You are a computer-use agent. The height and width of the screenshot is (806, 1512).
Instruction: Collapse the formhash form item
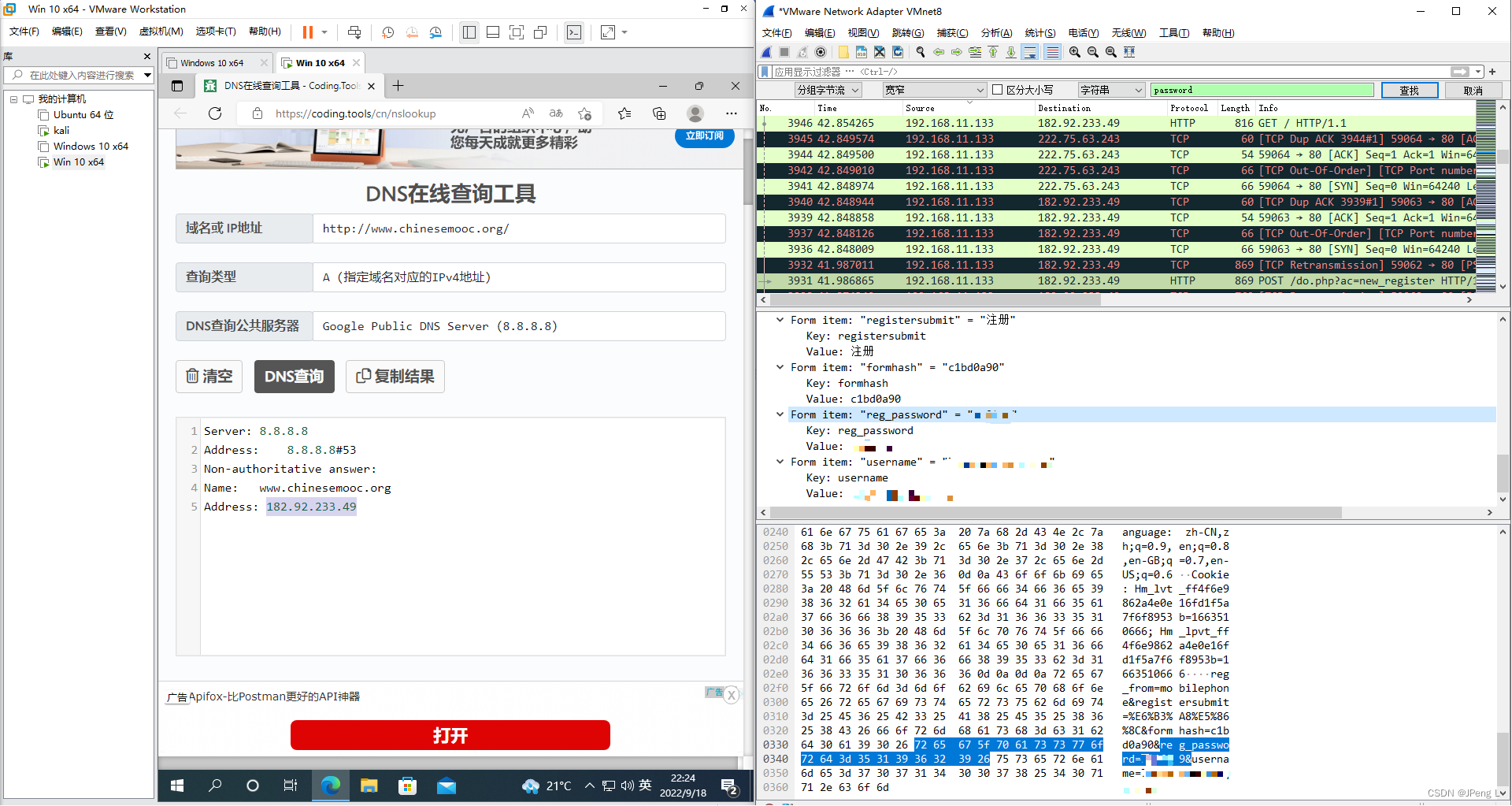(x=780, y=367)
